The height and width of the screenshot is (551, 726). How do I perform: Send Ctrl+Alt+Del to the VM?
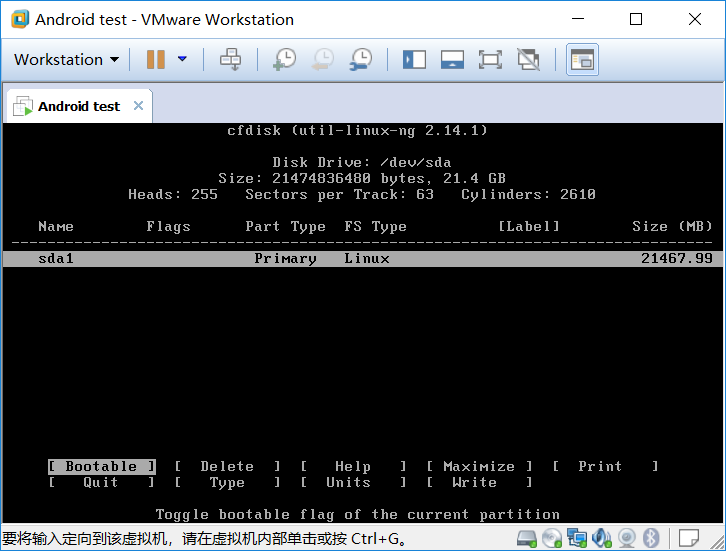(x=230, y=60)
